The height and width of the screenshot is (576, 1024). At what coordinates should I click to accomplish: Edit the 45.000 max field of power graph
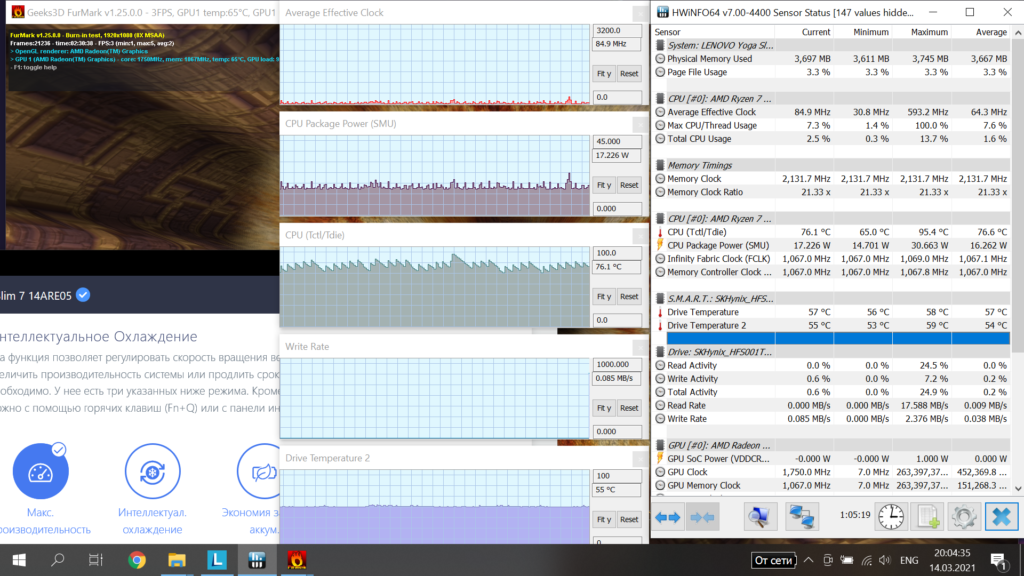tap(616, 142)
